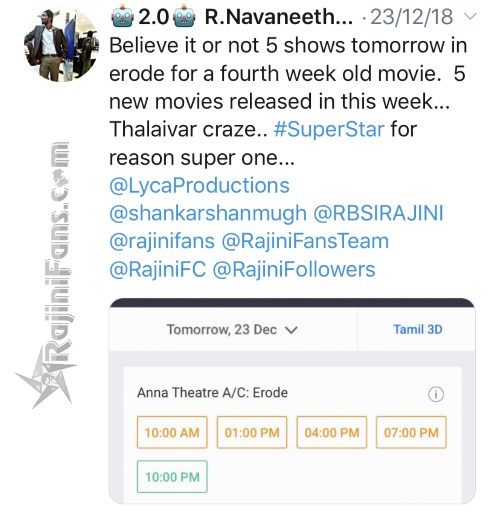
Task: Open the @RajiniFansTeam mention
Action: (x=305, y=241)
